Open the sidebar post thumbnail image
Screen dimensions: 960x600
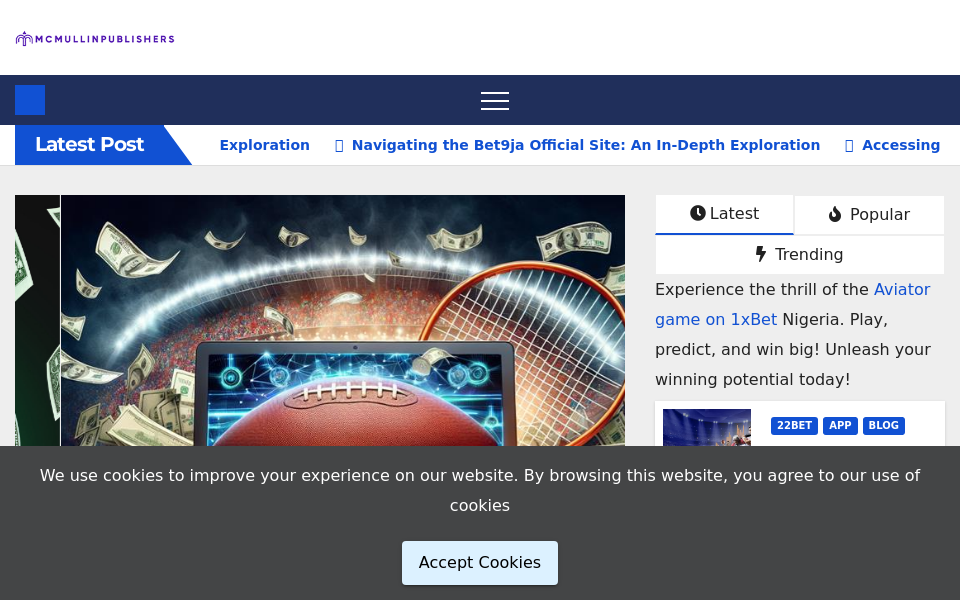(x=706, y=428)
